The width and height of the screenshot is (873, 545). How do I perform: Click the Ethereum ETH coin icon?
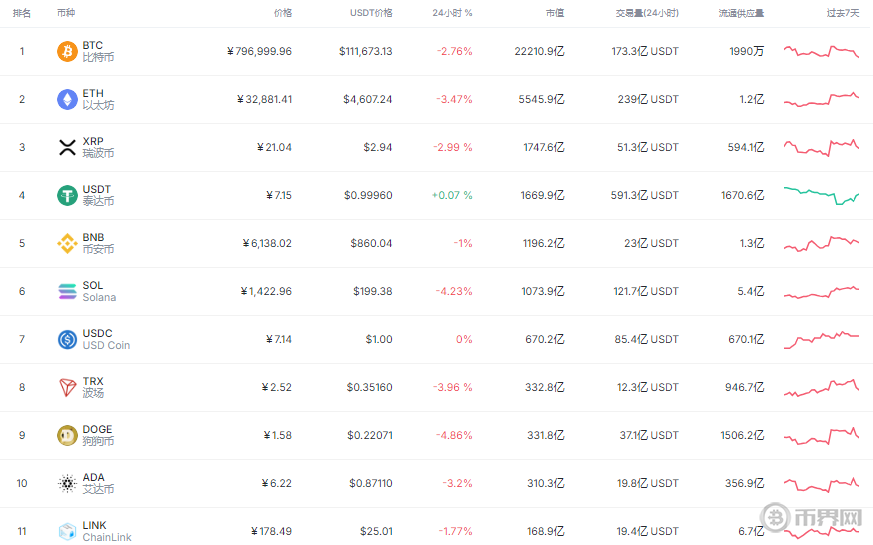pyautogui.click(x=67, y=99)
